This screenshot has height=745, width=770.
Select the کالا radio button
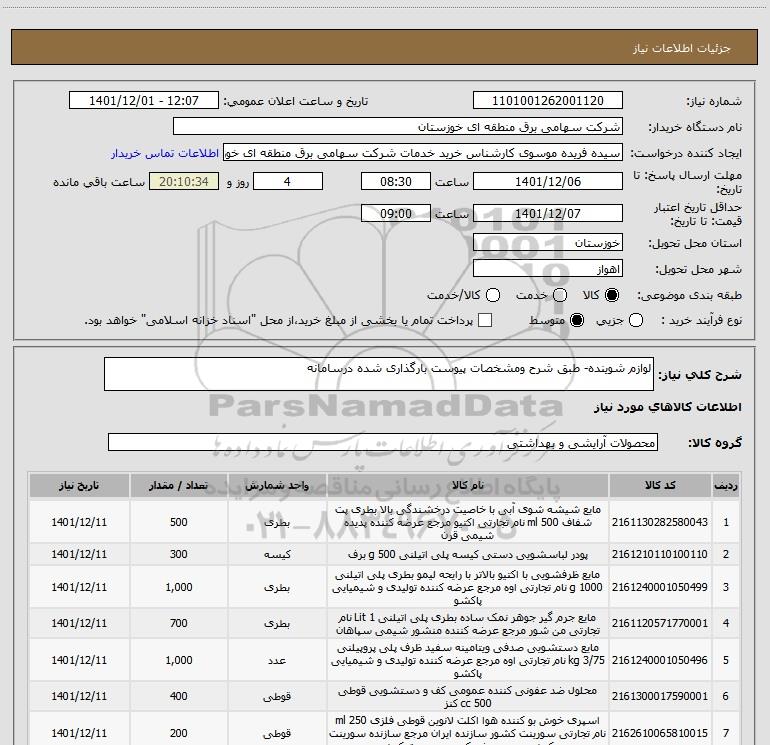coord(613,296)
